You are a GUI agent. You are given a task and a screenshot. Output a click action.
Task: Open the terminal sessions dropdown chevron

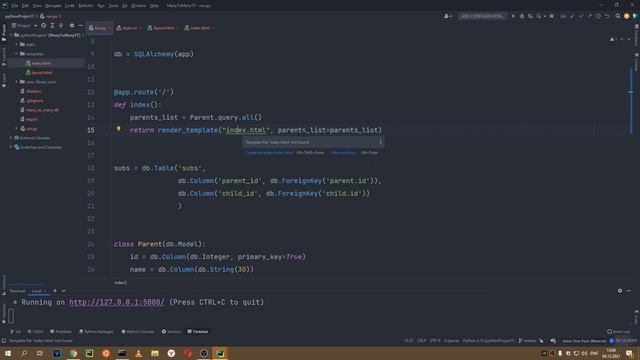(63, 291)
